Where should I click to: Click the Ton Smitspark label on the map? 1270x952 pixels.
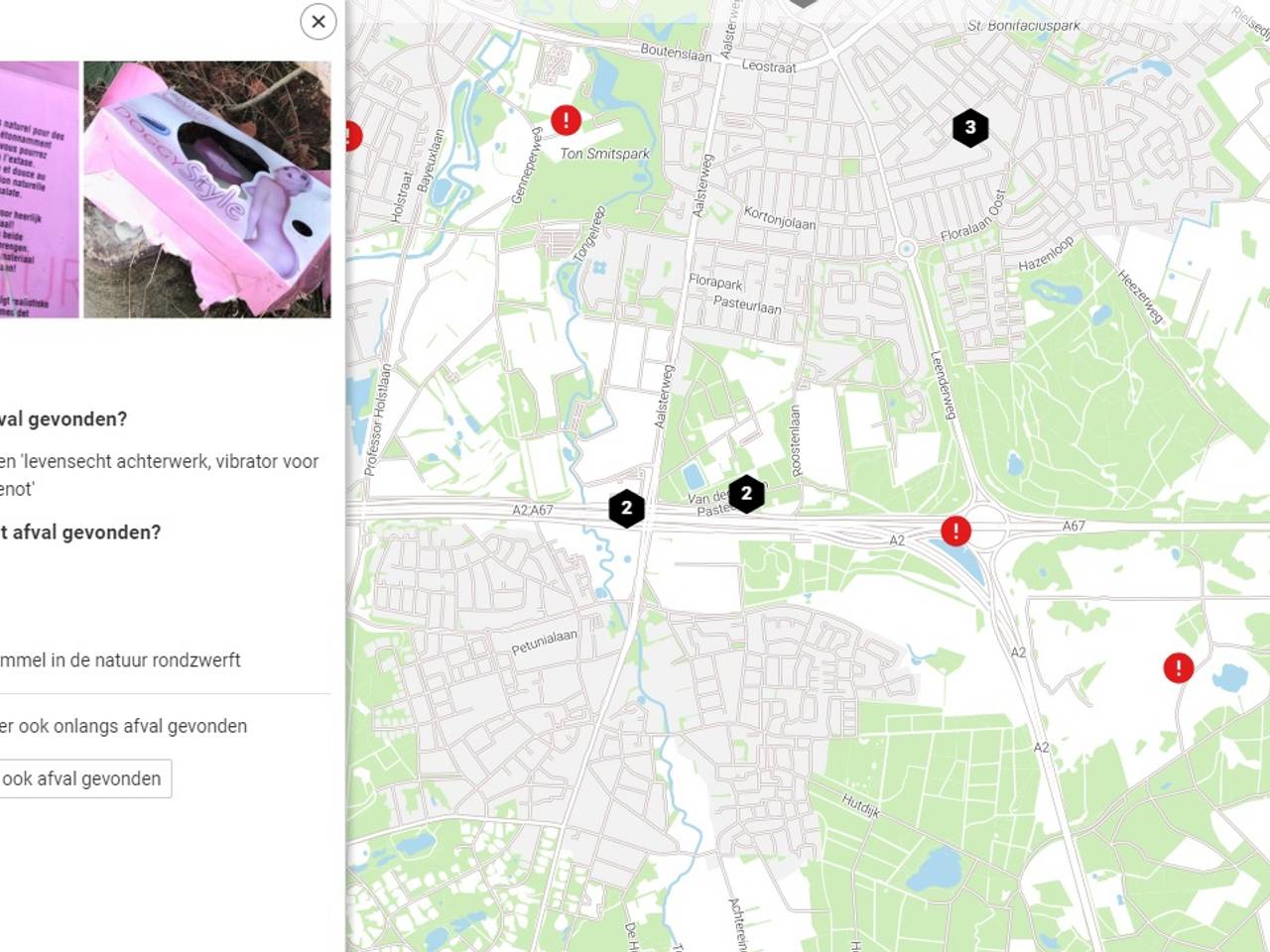tap(604, 154)
